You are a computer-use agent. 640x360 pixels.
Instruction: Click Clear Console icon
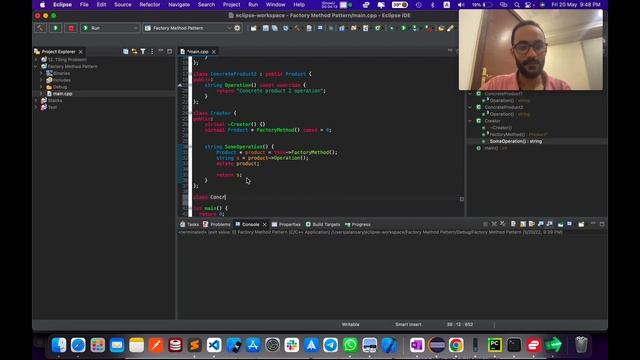pyautogui.click(x=513, y=224)
